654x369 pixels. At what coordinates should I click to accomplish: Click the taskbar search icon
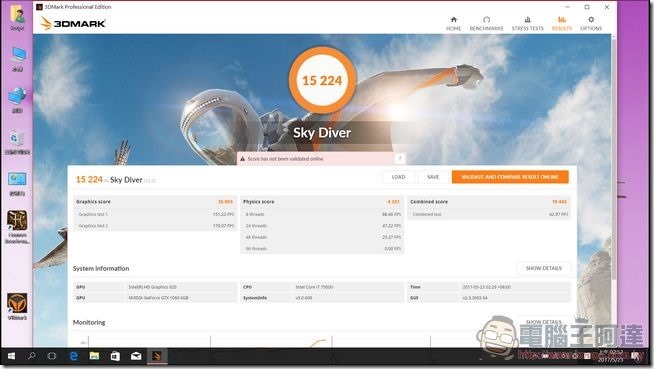click(x=31, y=356)
